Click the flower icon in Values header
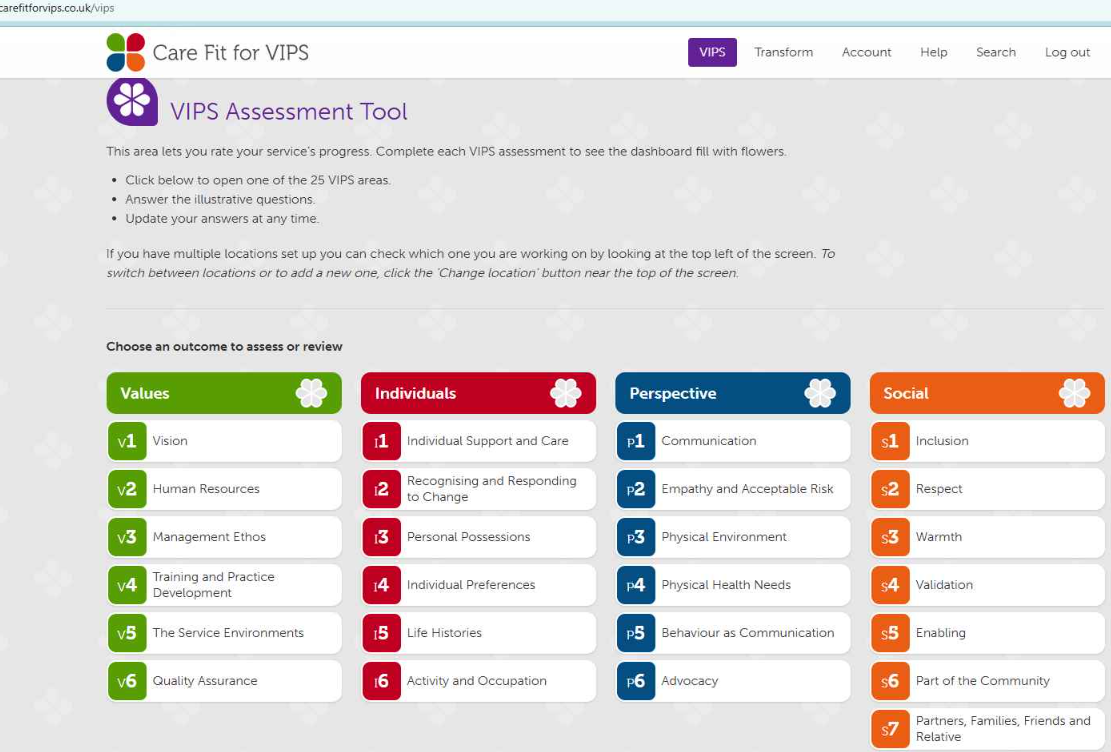 (x=311, y=393)
